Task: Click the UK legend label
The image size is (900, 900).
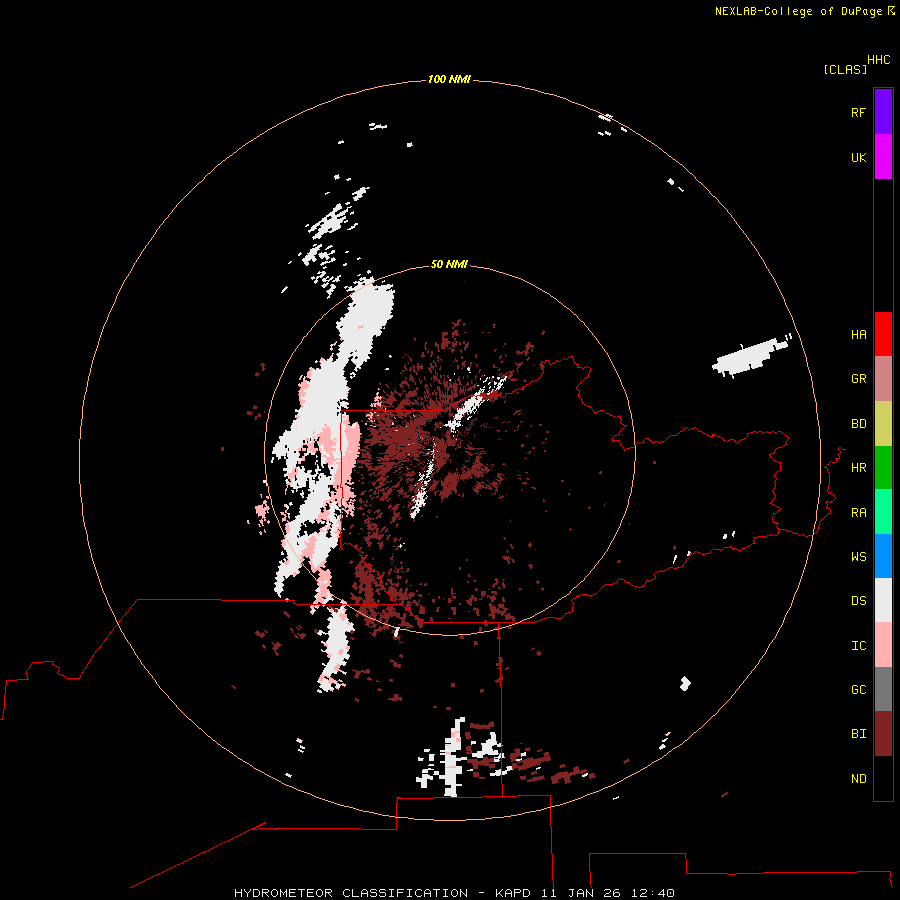Action: pos(859,157)
